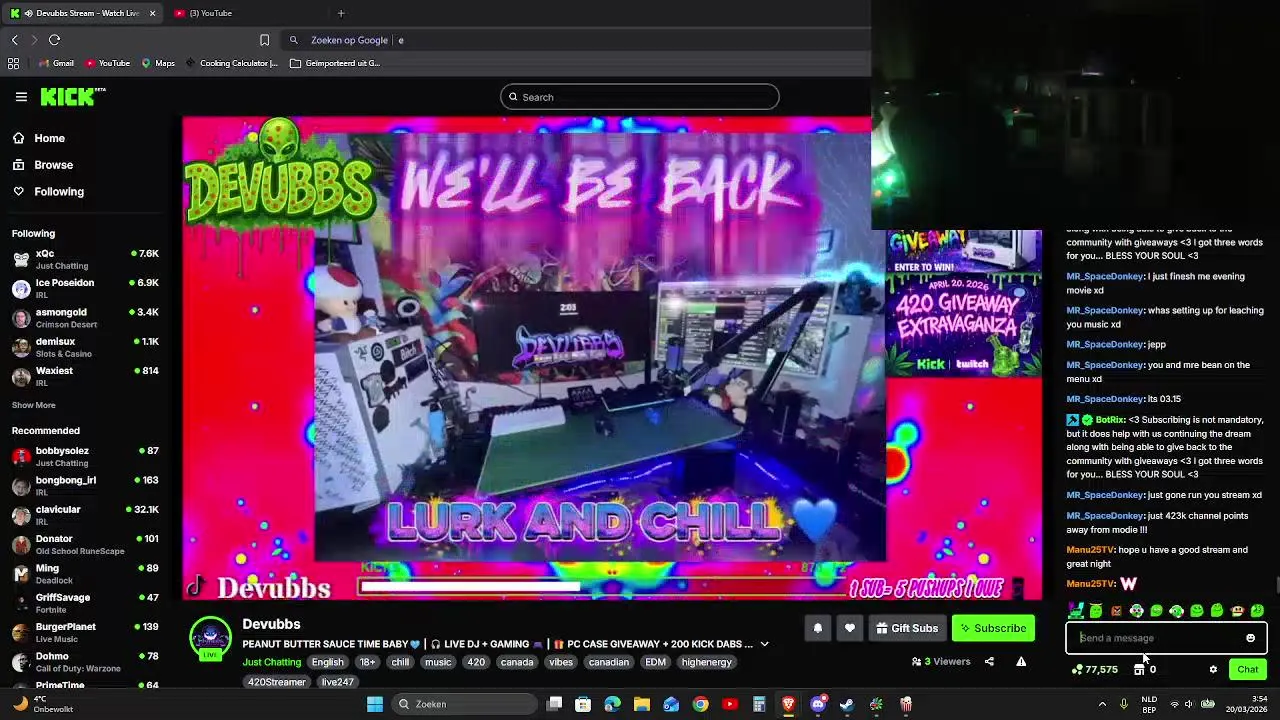The height and width of the screenshot is (720, 1280).
Task: Select the highenergy tag
Action: [x=706, y=662]
